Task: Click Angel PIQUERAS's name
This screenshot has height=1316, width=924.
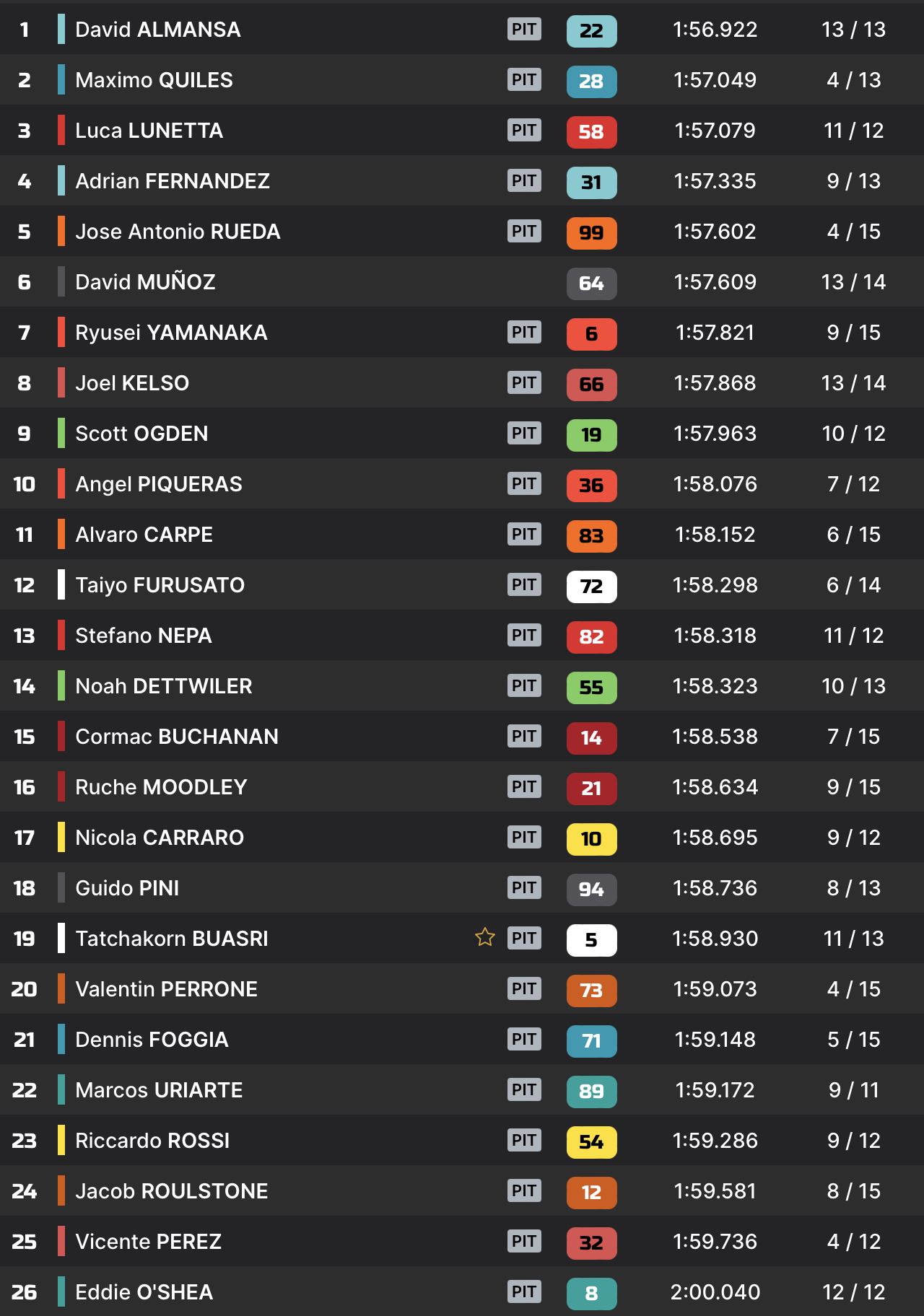Action: [x=159, y=484]
